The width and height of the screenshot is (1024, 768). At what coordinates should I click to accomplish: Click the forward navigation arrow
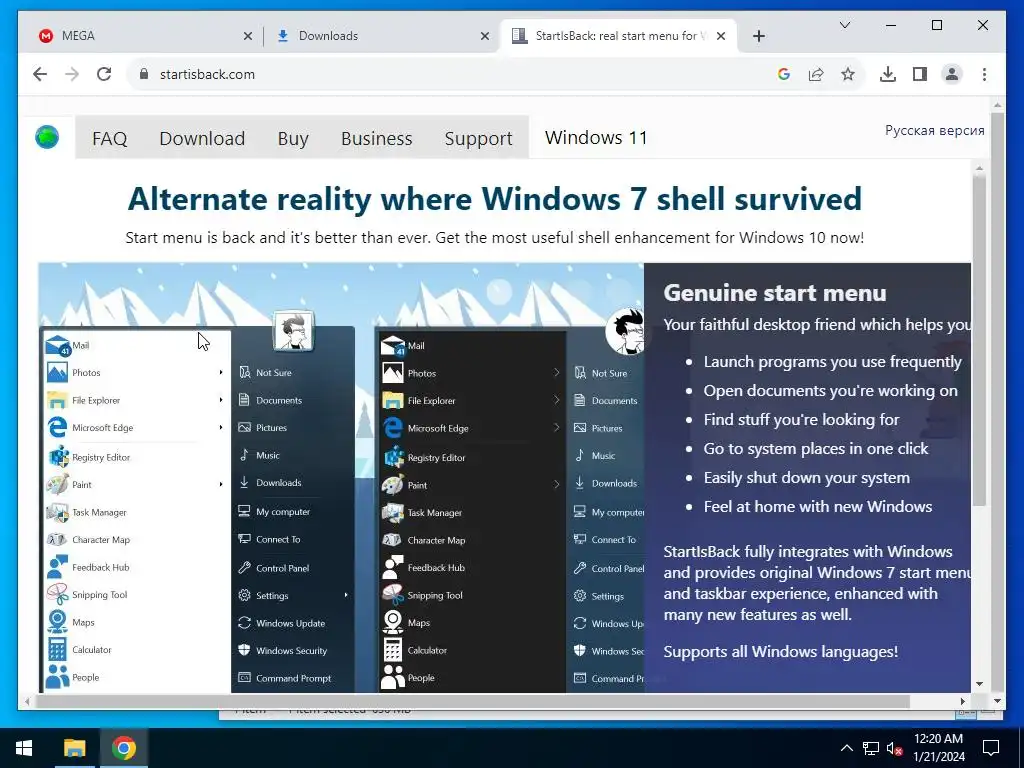pos(72,74)
